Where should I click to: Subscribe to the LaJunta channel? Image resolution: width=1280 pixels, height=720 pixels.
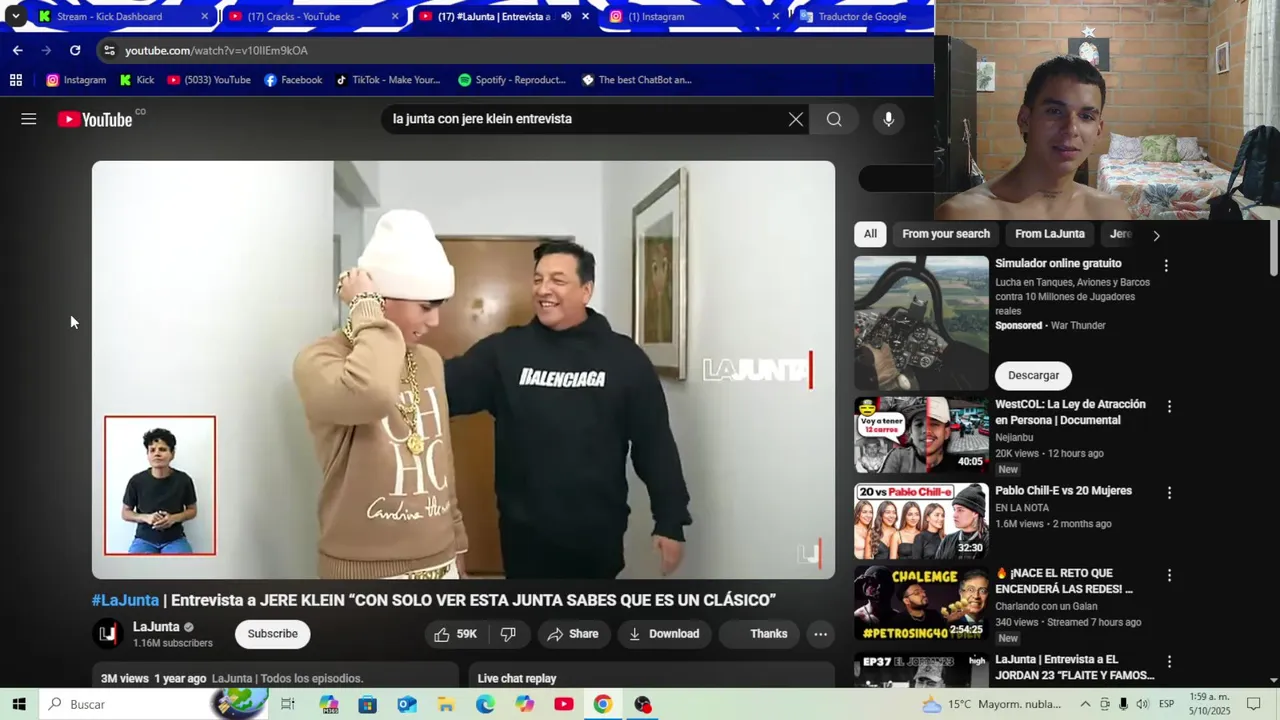[273, 634]
